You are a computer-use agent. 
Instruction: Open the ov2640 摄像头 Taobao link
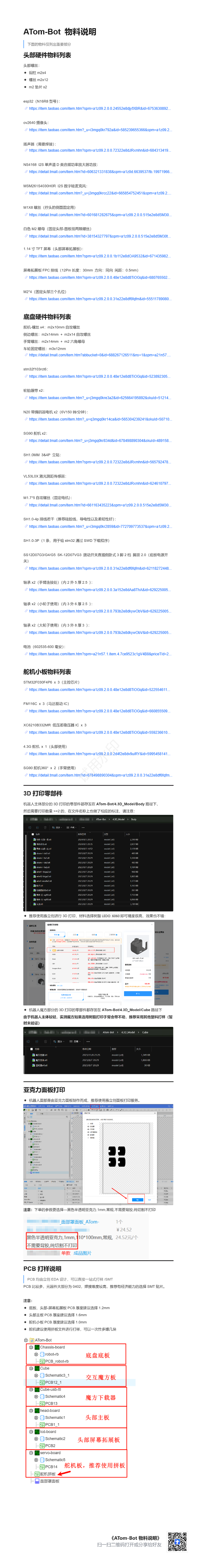click(x=100, y=130)
